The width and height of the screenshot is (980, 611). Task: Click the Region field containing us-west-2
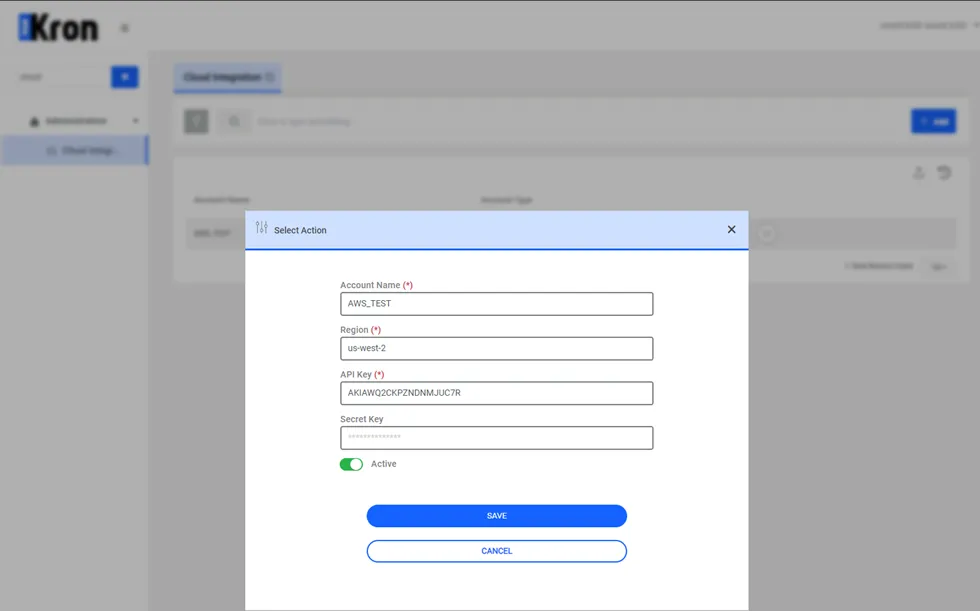click(x=496, y=349)
